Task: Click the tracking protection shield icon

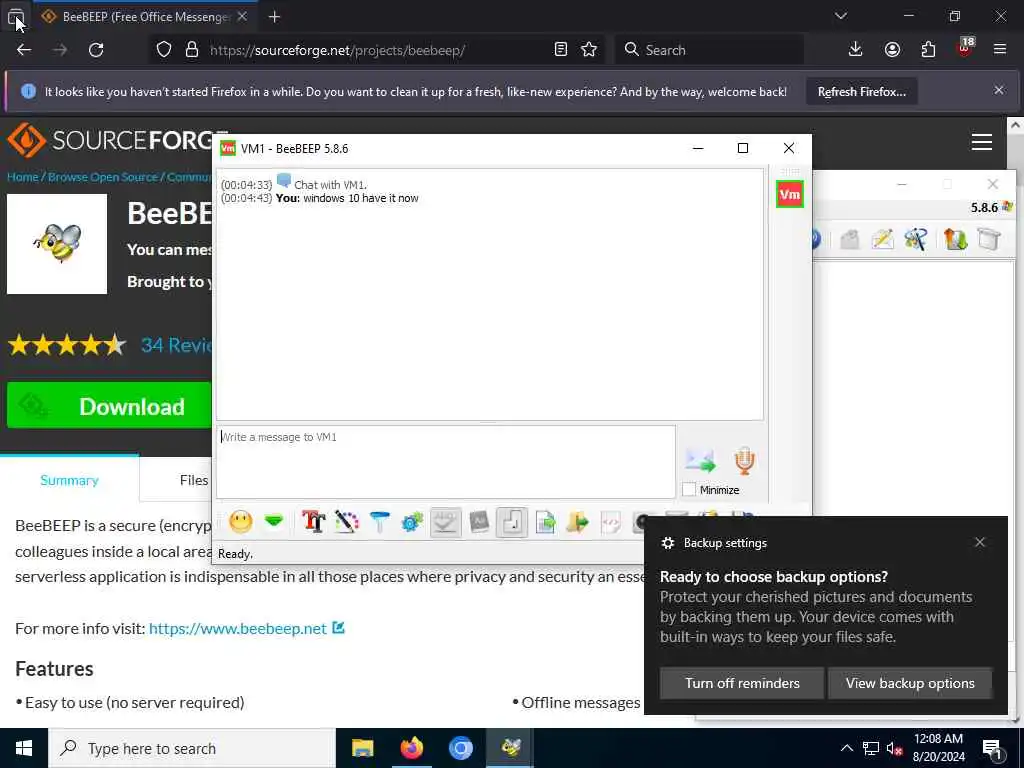Action: pos(164,50)
